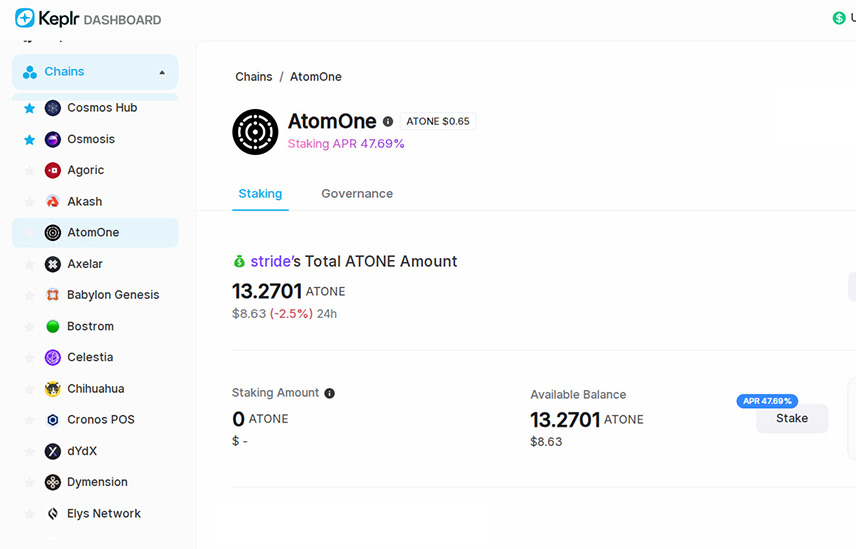Click the Akash chain icon in sidebar
This screenshot has width=856, height=549.
click(53, 201)
